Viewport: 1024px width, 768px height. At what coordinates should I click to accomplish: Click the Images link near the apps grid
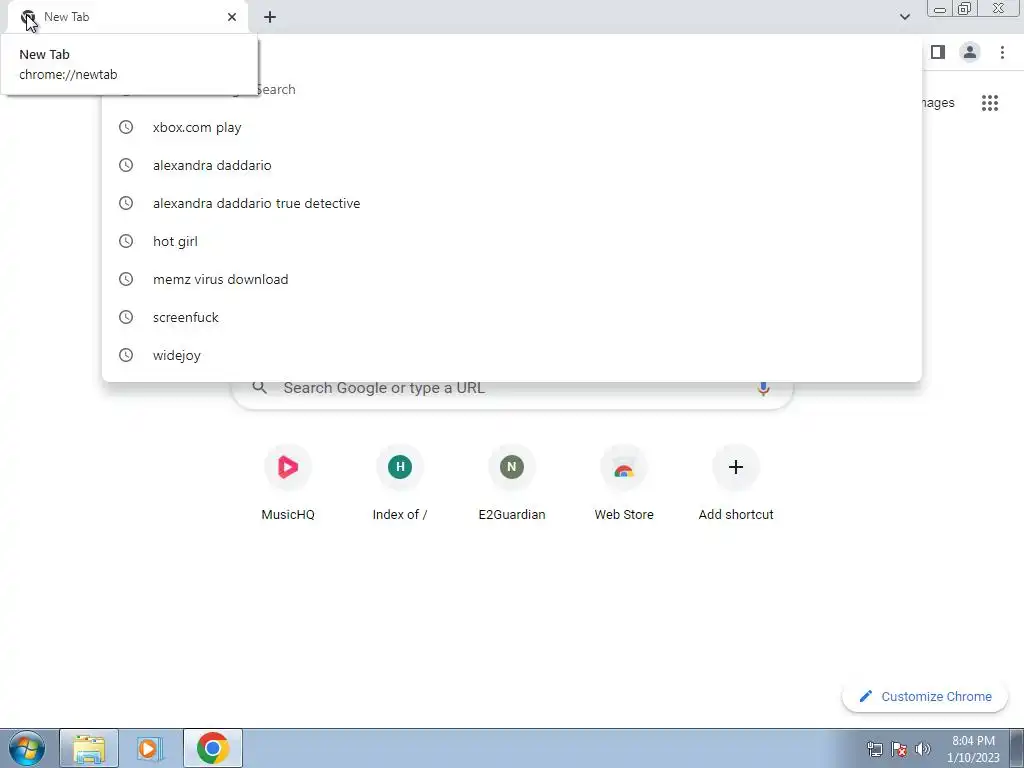click(x=938, y=103)
